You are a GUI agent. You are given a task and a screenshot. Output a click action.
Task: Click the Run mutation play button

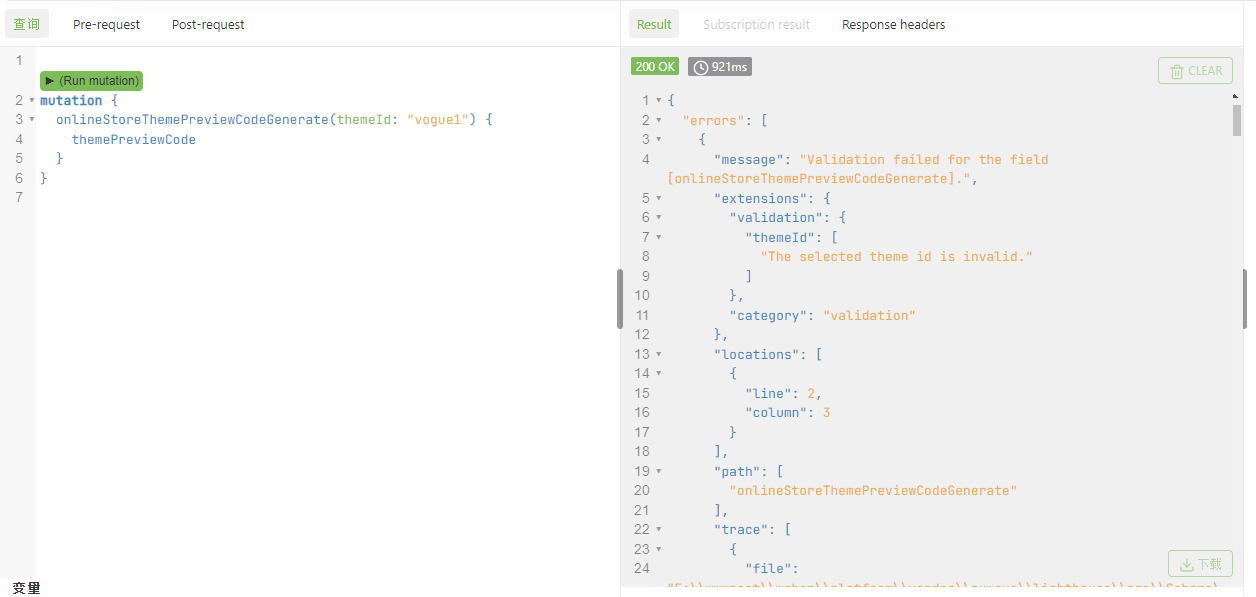[92, 80]
